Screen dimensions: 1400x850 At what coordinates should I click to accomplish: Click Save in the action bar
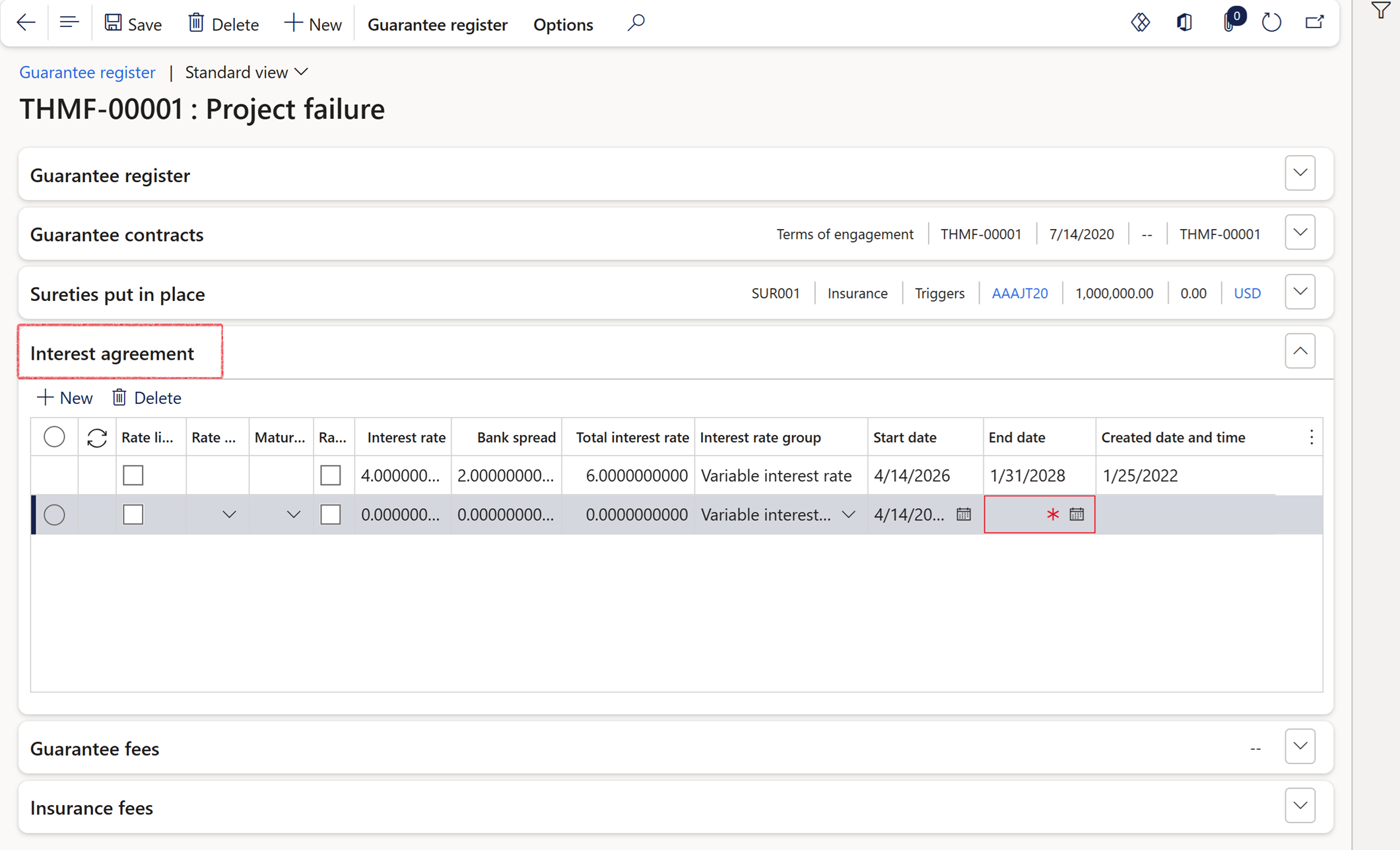point(133,24)
